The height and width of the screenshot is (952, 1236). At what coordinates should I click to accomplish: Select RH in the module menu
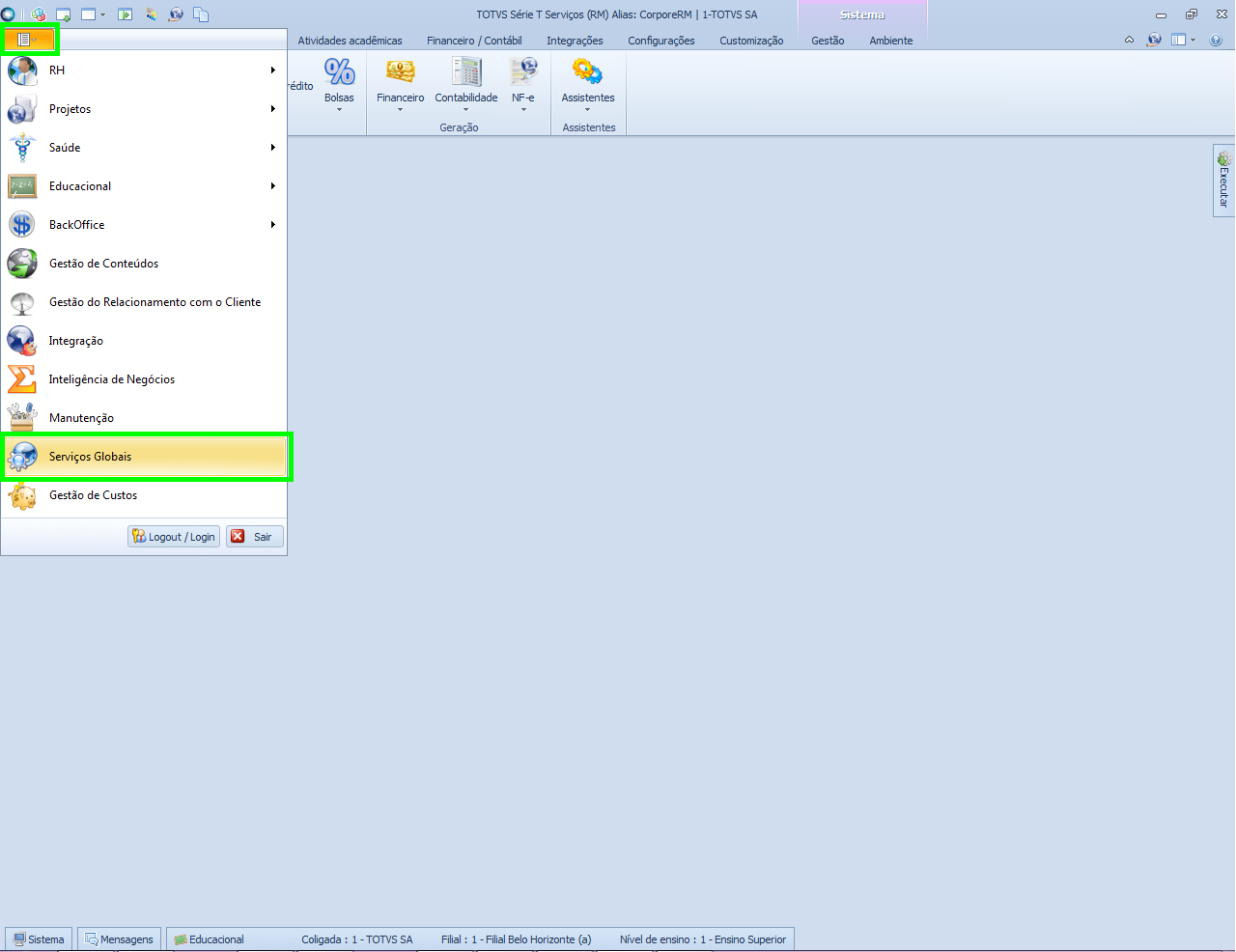pyautogui.click(x=144, y=70)
